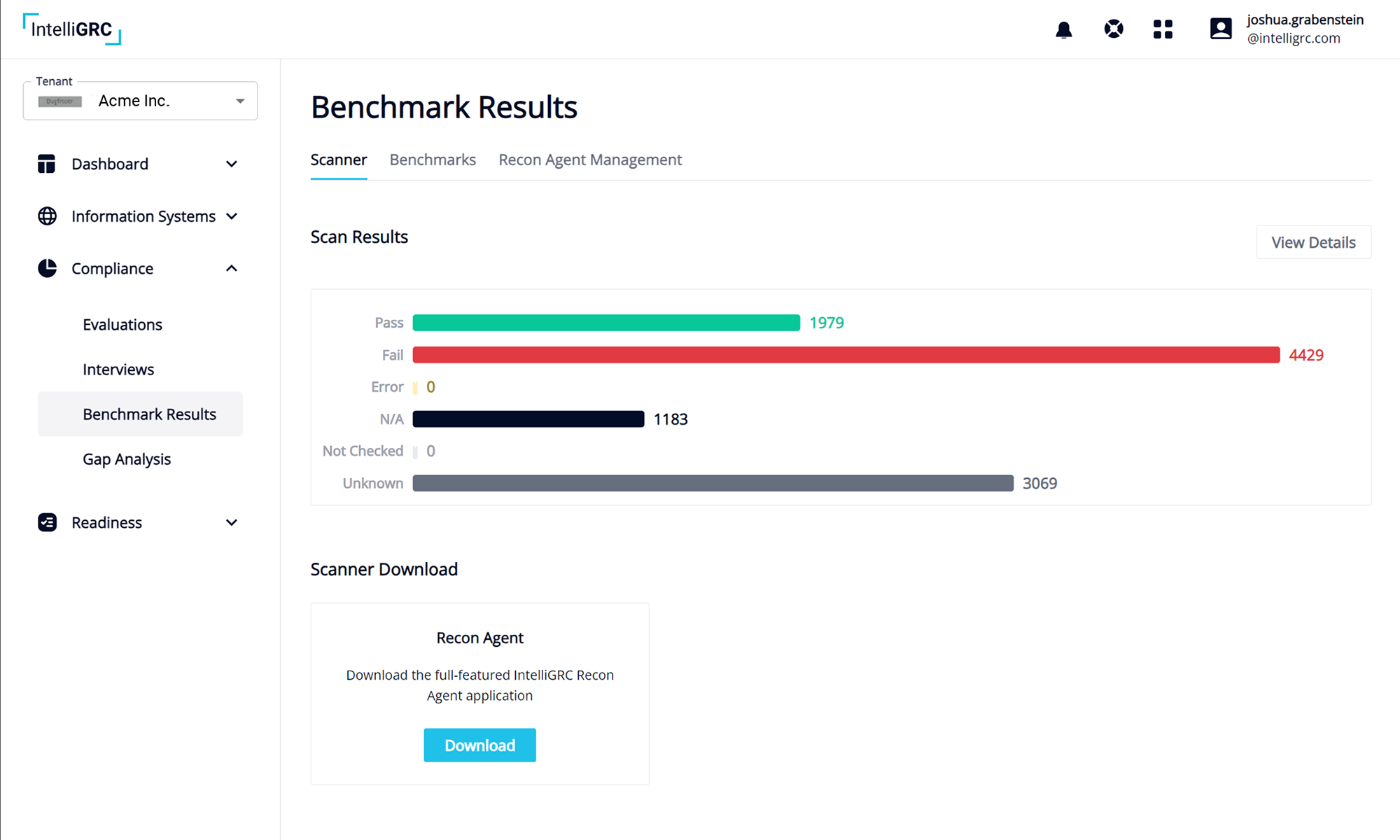Click the Readiness checklist icon

point(46,522)
